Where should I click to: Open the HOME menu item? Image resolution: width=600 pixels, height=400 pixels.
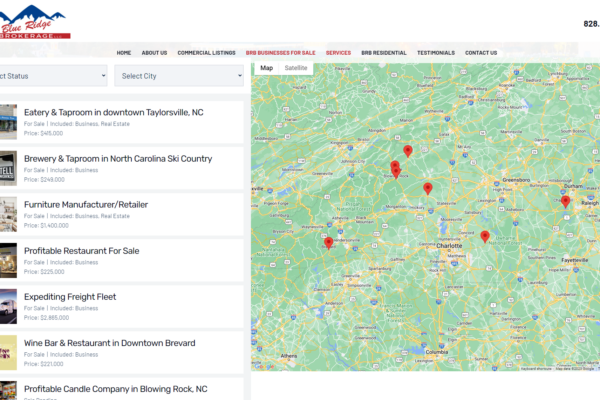(x=124, y=53)
